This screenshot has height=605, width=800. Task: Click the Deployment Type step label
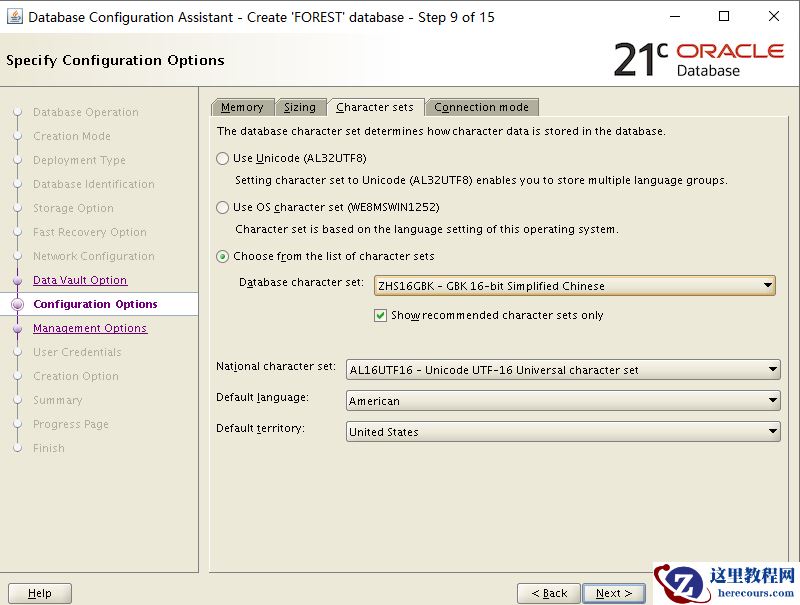[x=79, y=160]
